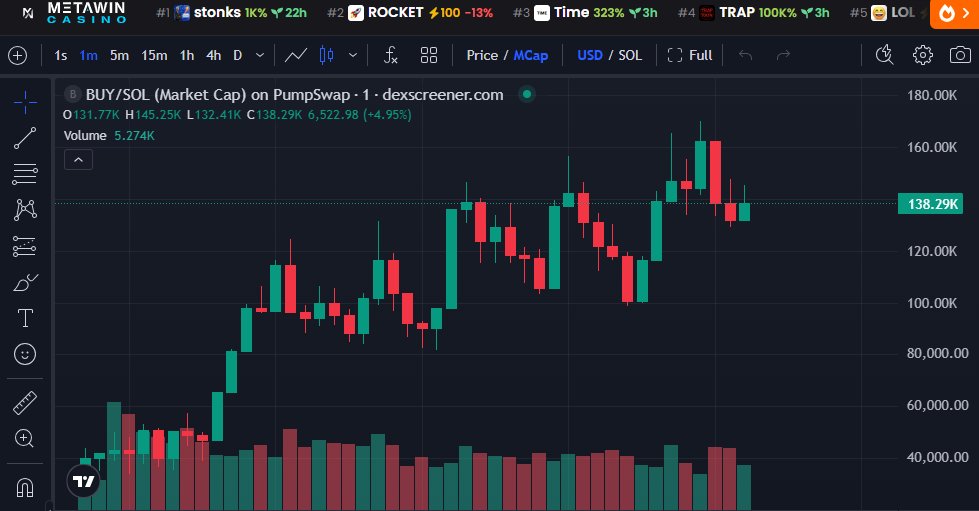Click the 180.00K price axis label
Image resolution: width=979 pixels, height=511 pixels.
pyautogui.click(x=932, y=96)
